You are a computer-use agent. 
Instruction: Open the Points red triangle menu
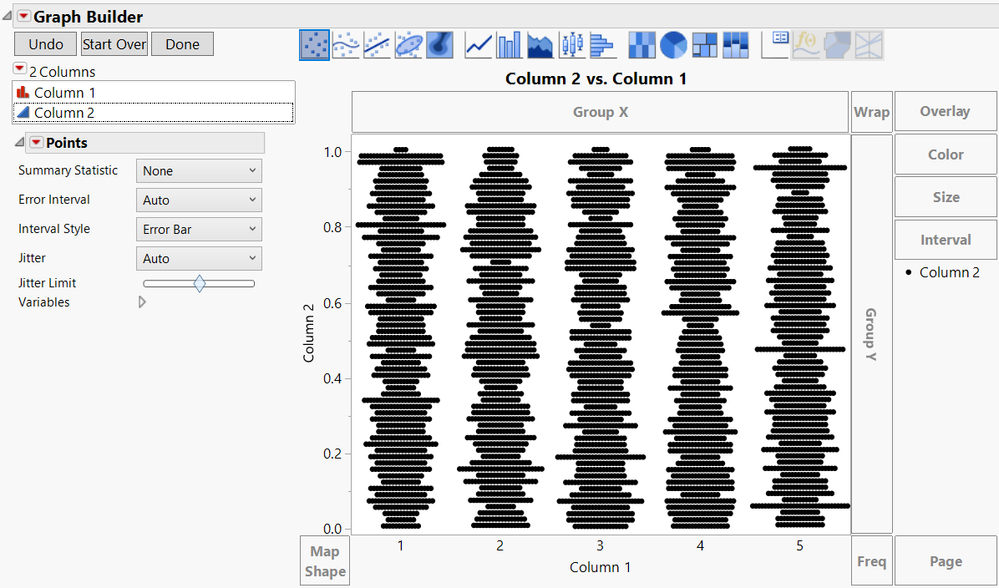point(36,142)
